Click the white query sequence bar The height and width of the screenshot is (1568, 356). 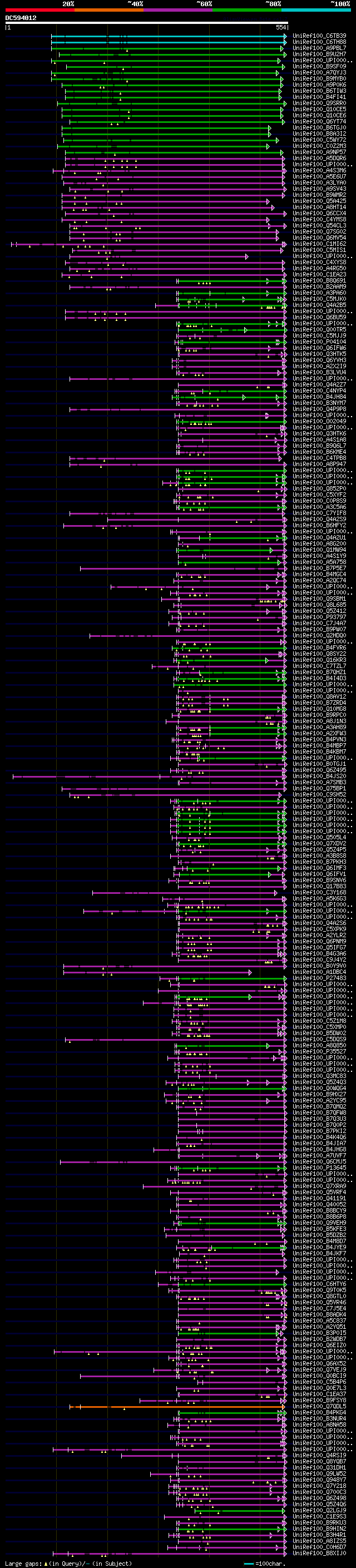click(x=147, y=23)
